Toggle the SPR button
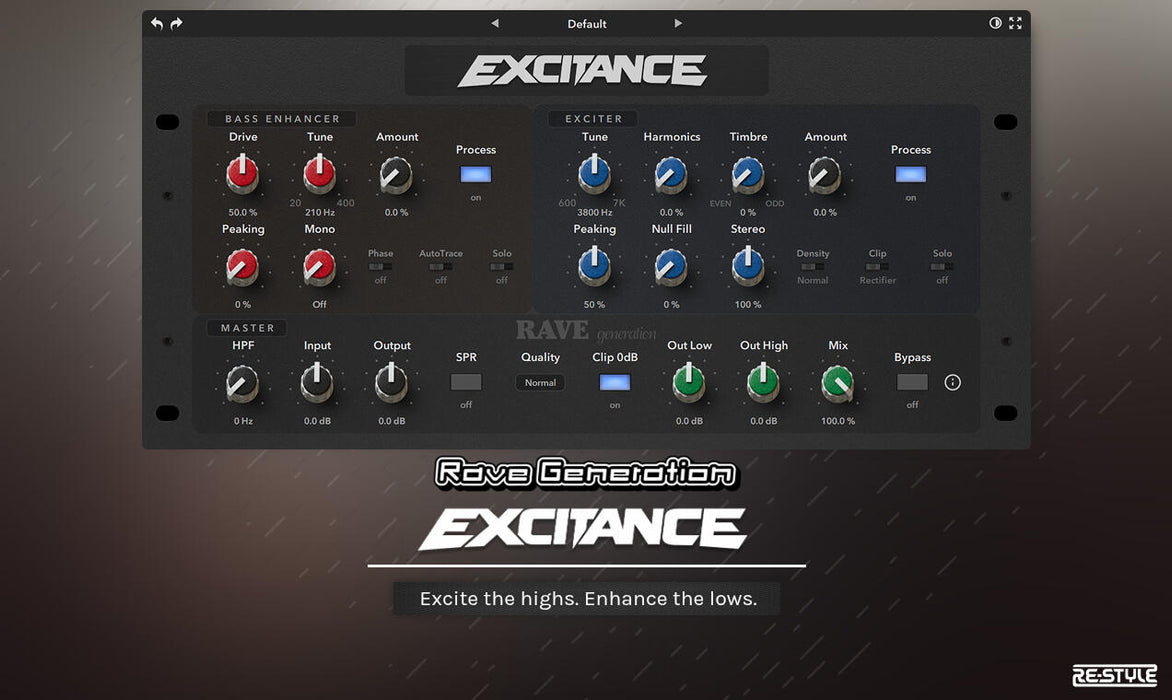 click(x=466, y=382)
